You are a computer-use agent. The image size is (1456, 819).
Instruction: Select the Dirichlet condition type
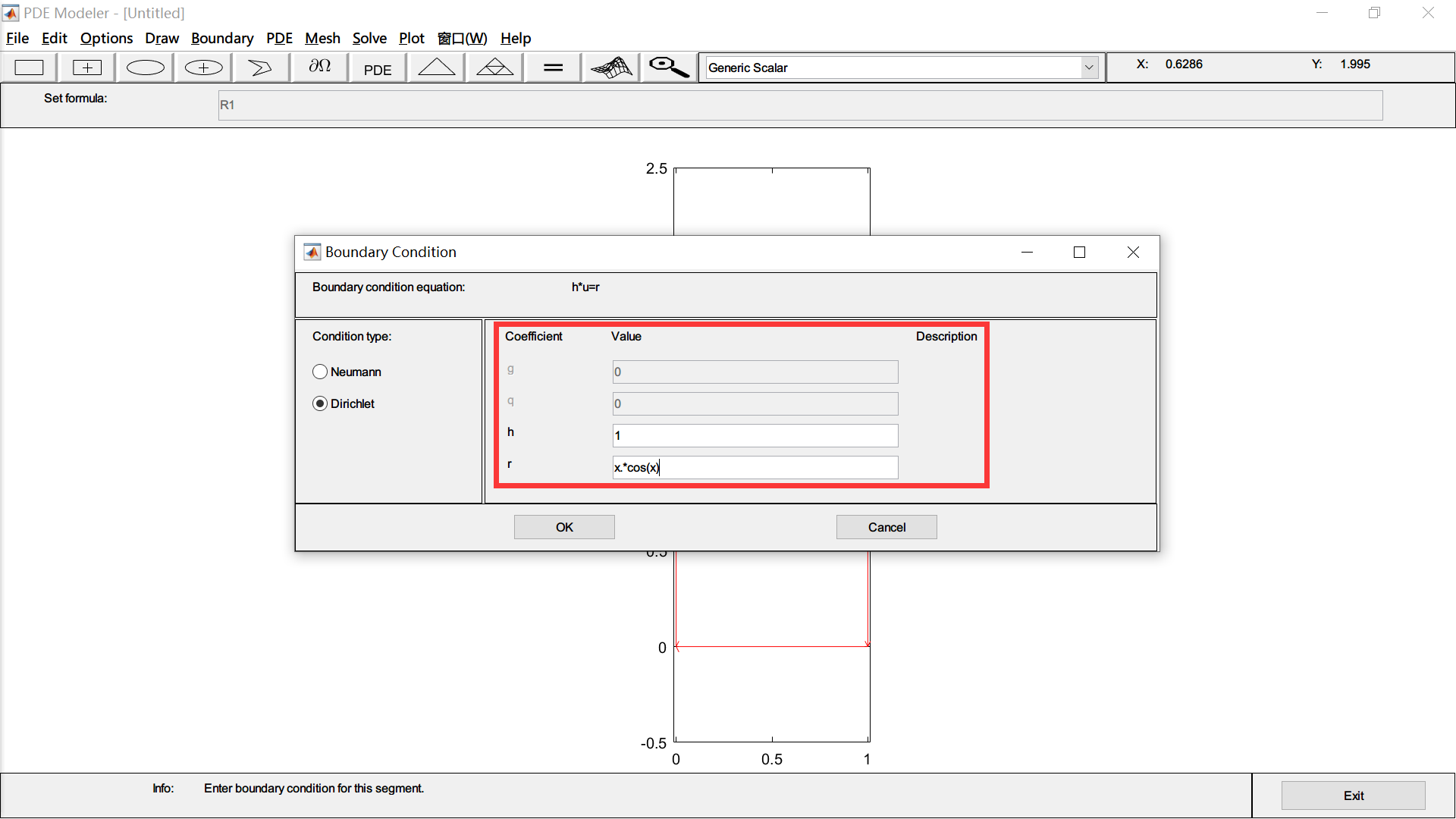[320, 403]
